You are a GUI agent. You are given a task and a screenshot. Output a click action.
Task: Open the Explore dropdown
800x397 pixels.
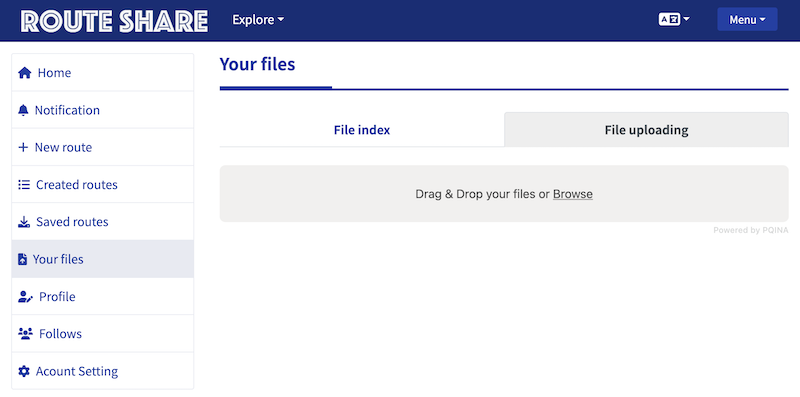tap(258, 20)
